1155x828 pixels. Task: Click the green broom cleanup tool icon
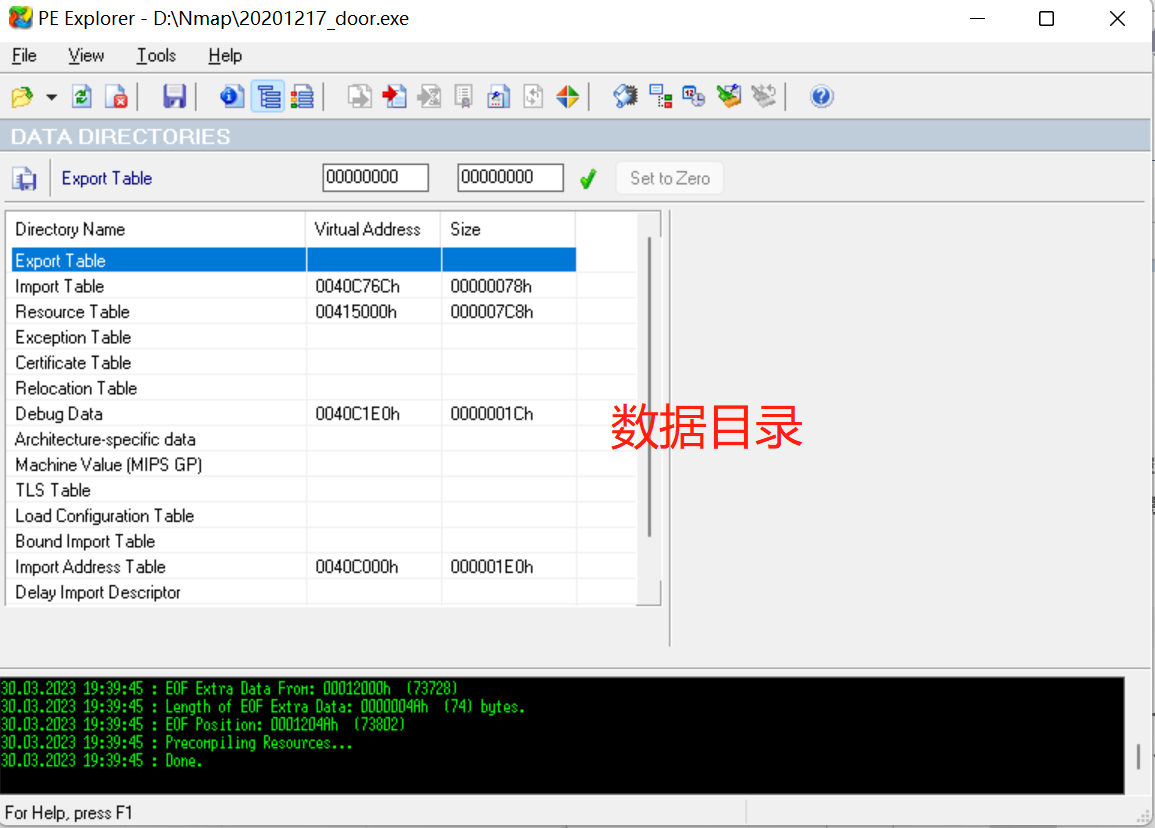(x=729, y=97)
